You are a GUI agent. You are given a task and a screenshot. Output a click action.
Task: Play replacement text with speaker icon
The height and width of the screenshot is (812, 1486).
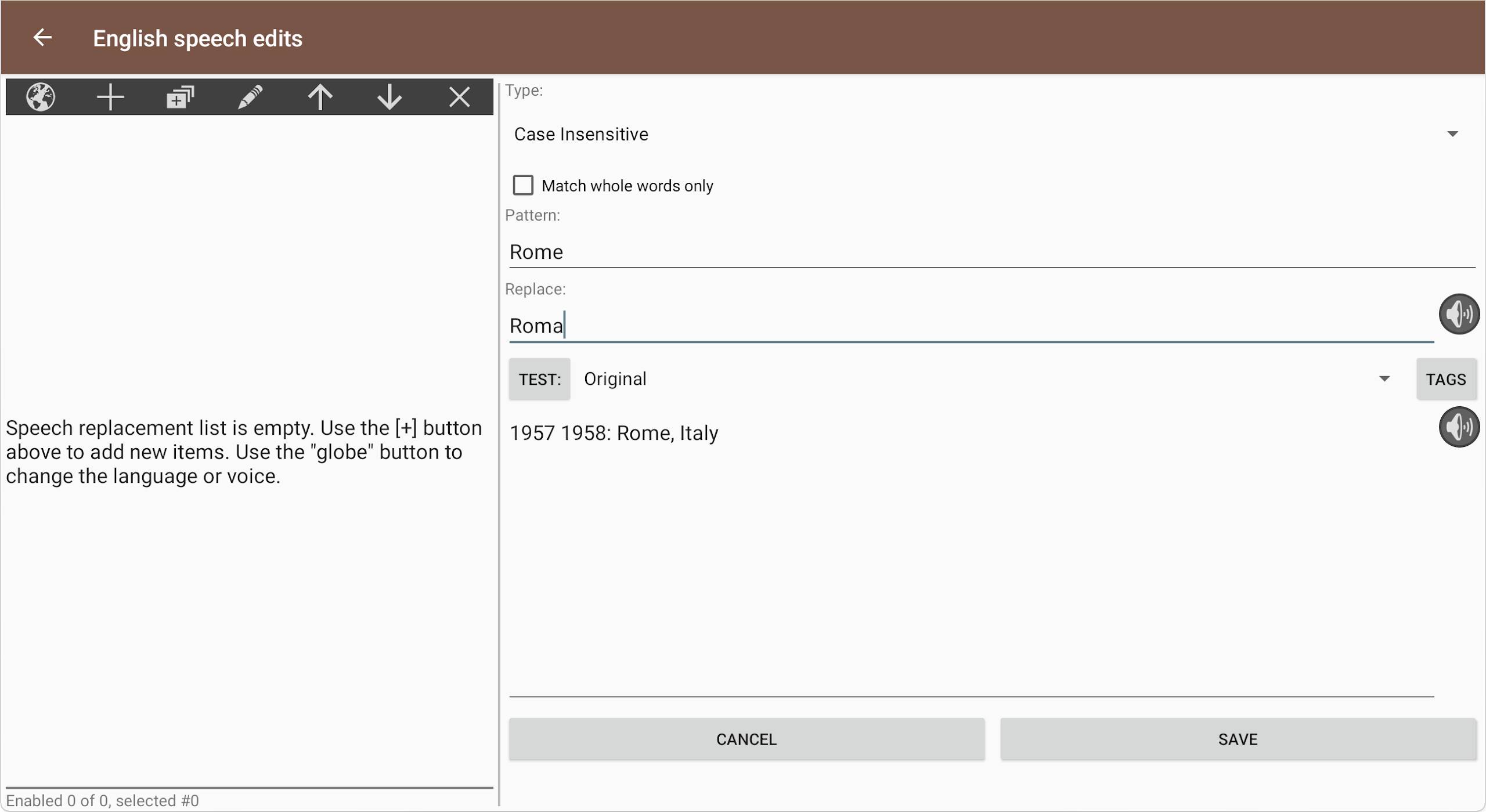pos(1459,314)
